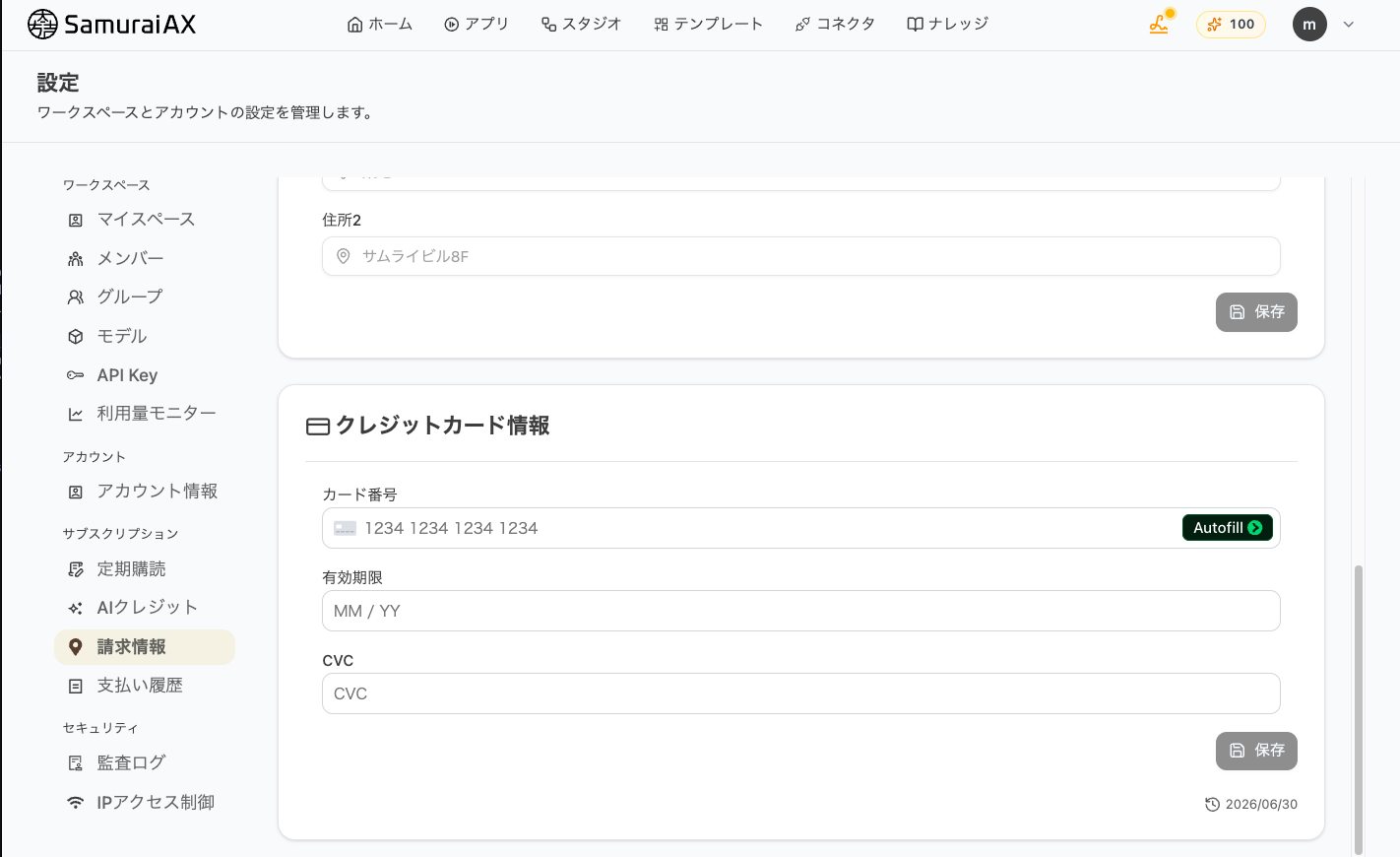Click the API Key key icon
The height and width of the screenshot is (857, 1400).
[x=76, y=375]
